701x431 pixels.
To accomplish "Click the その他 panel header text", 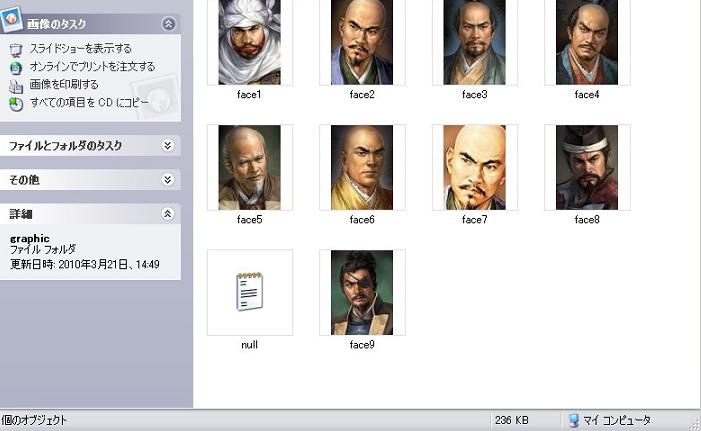I will (x=24, y=180).
